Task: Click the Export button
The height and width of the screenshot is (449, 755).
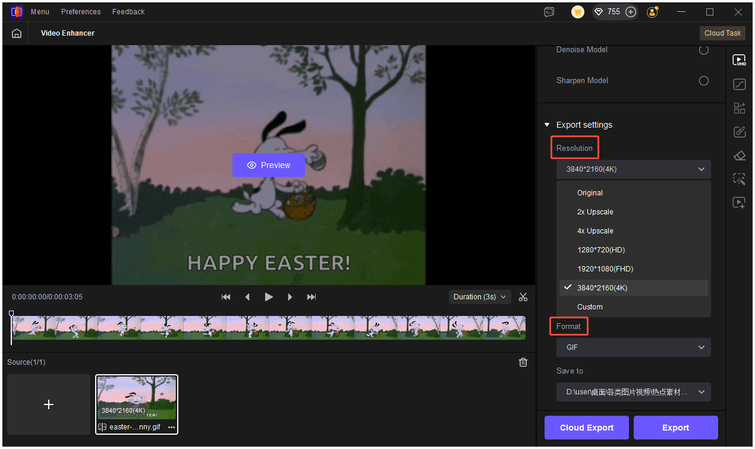Action: (676, 428)
